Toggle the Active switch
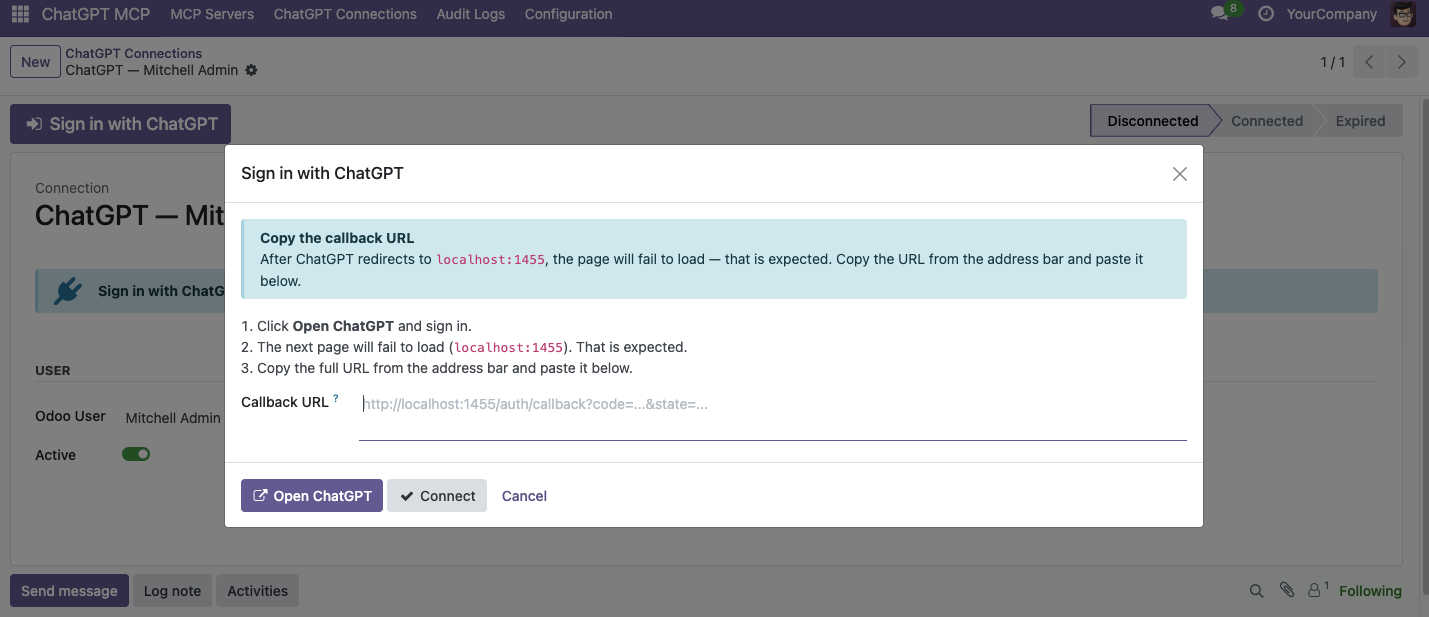This screenshot has width=1429, height=617. click(136, 454)
